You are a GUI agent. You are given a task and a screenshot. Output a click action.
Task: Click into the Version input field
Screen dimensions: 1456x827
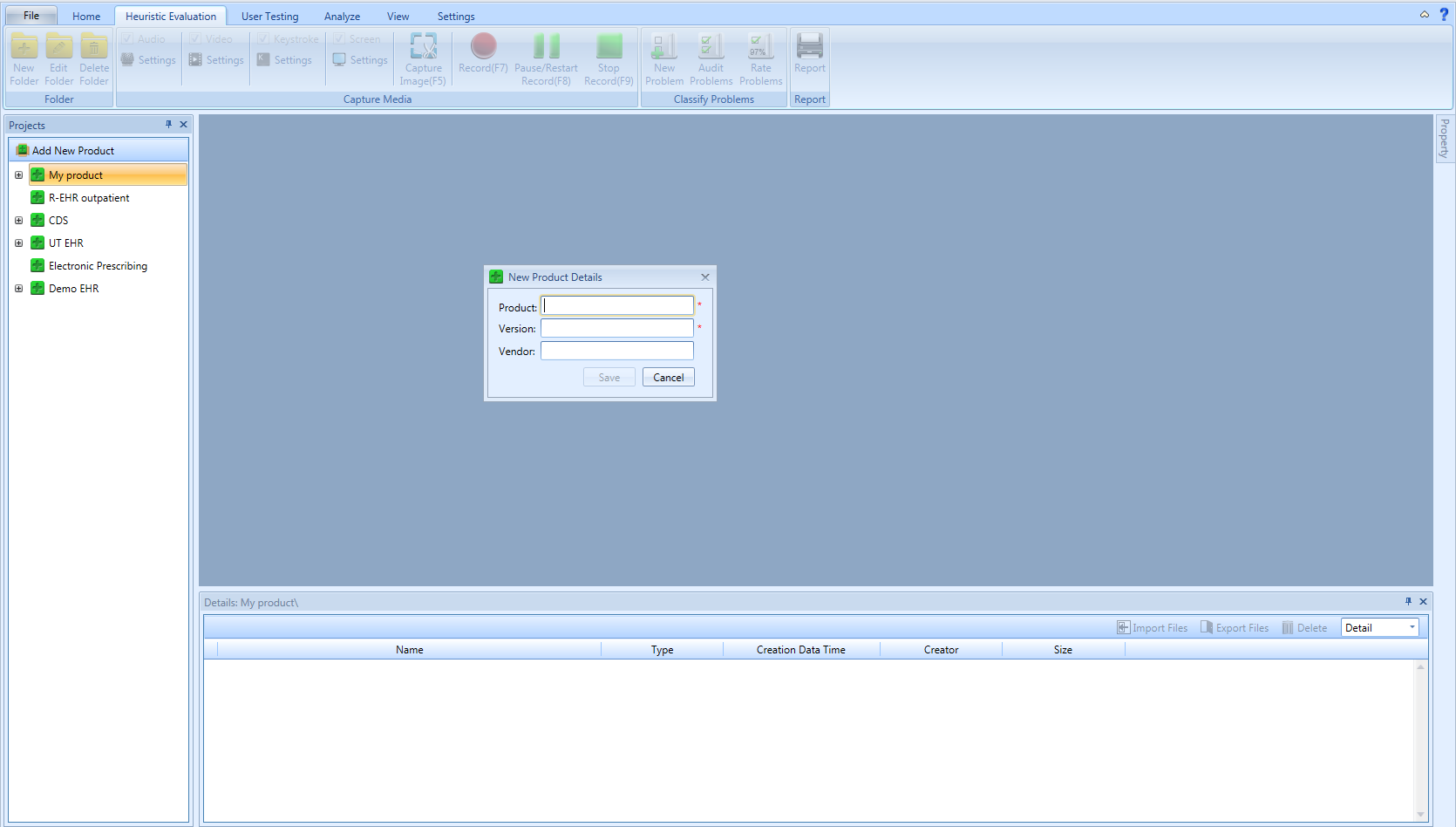coord(616,329)
